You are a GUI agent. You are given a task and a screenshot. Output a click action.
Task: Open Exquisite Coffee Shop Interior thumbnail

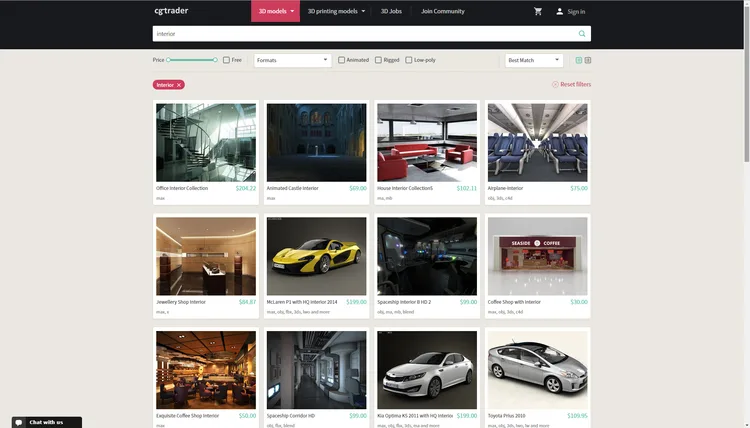tap(206, 370)
